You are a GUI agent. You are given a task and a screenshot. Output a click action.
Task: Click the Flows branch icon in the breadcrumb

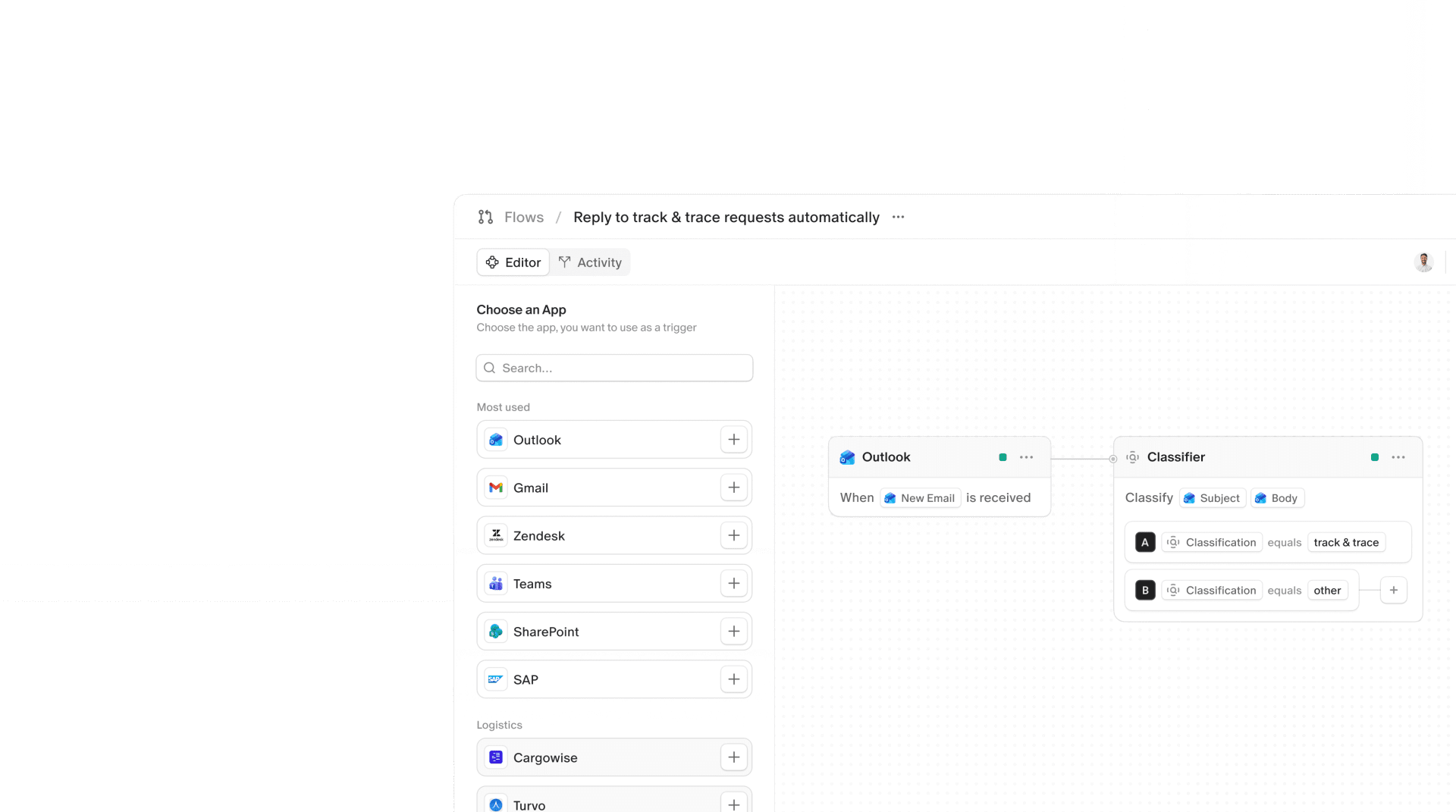click(x=485, y=217)
